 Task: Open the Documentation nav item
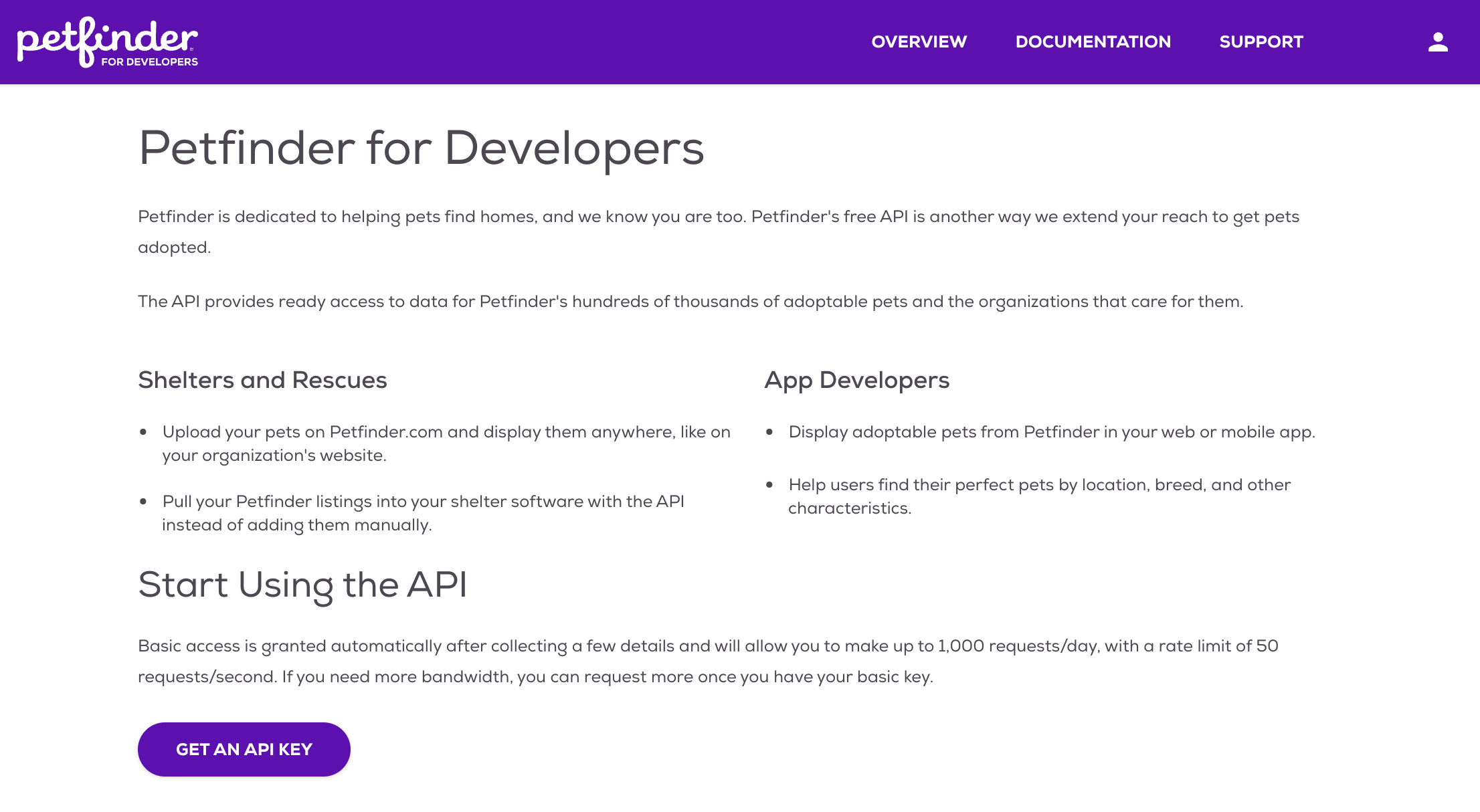1093,42
